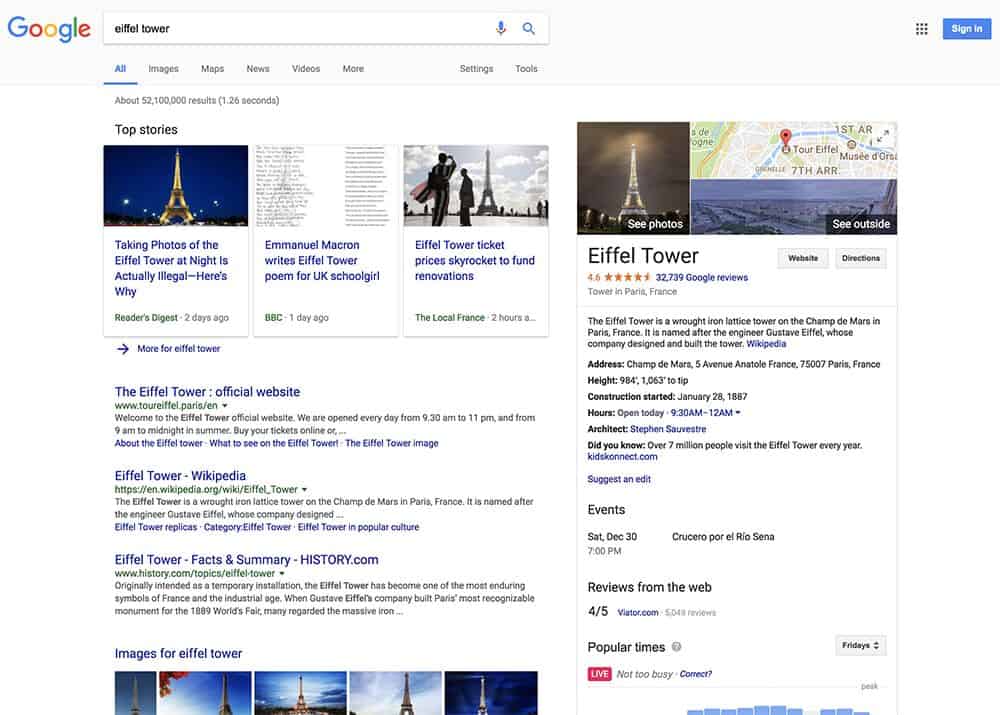Open Crucero por el Río Sena event

pyautogui.click(x=723, y=537)
